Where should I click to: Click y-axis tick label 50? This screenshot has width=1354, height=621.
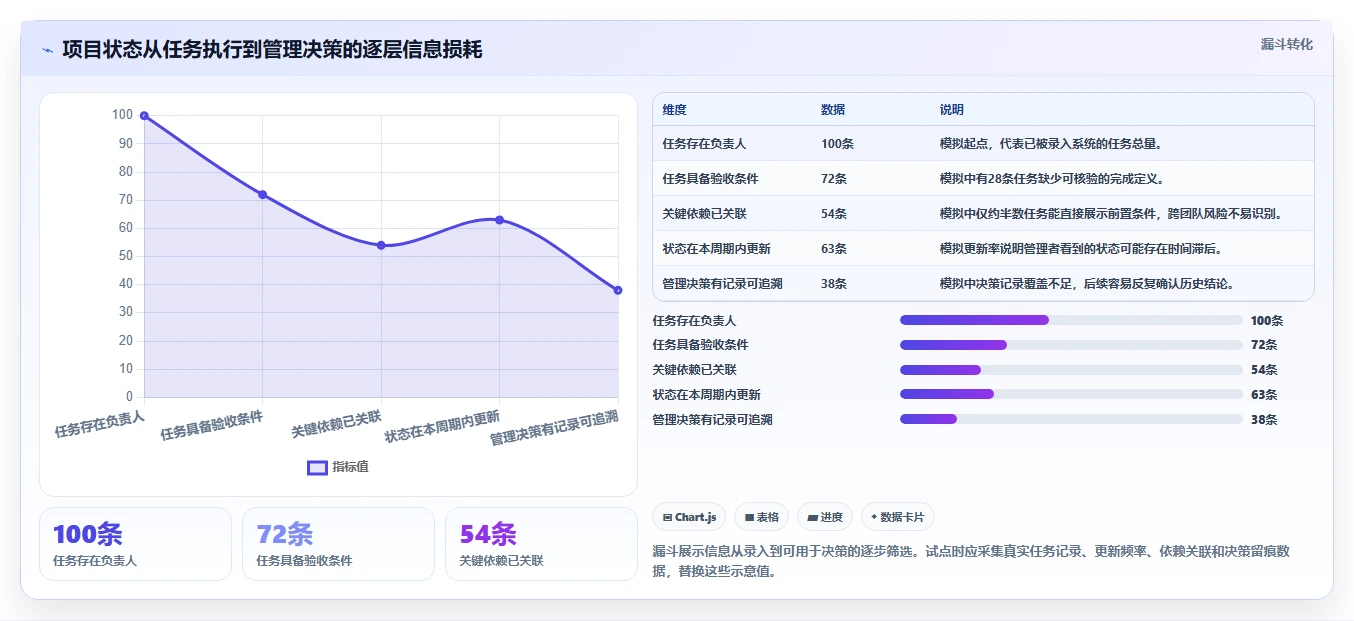pyautogui.click(x=125, y=256)
